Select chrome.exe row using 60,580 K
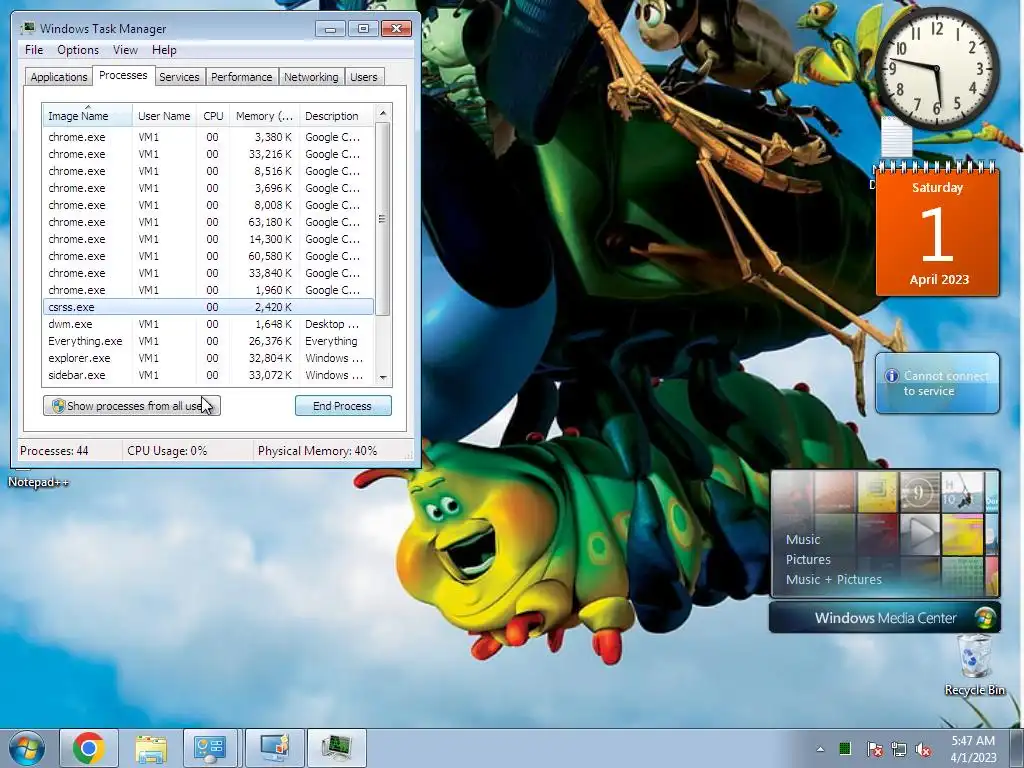This screenshot has width=1024, height=768. (x=208, y=256)
